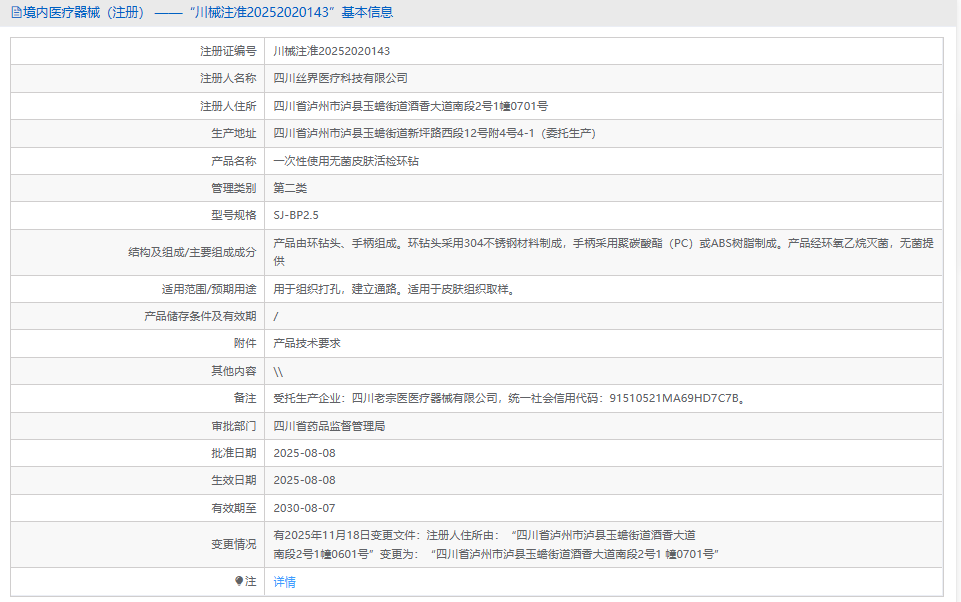Viewport: 961px width, 602px height.
Task: Click the 生产地址 production address value
Action: 434,133
